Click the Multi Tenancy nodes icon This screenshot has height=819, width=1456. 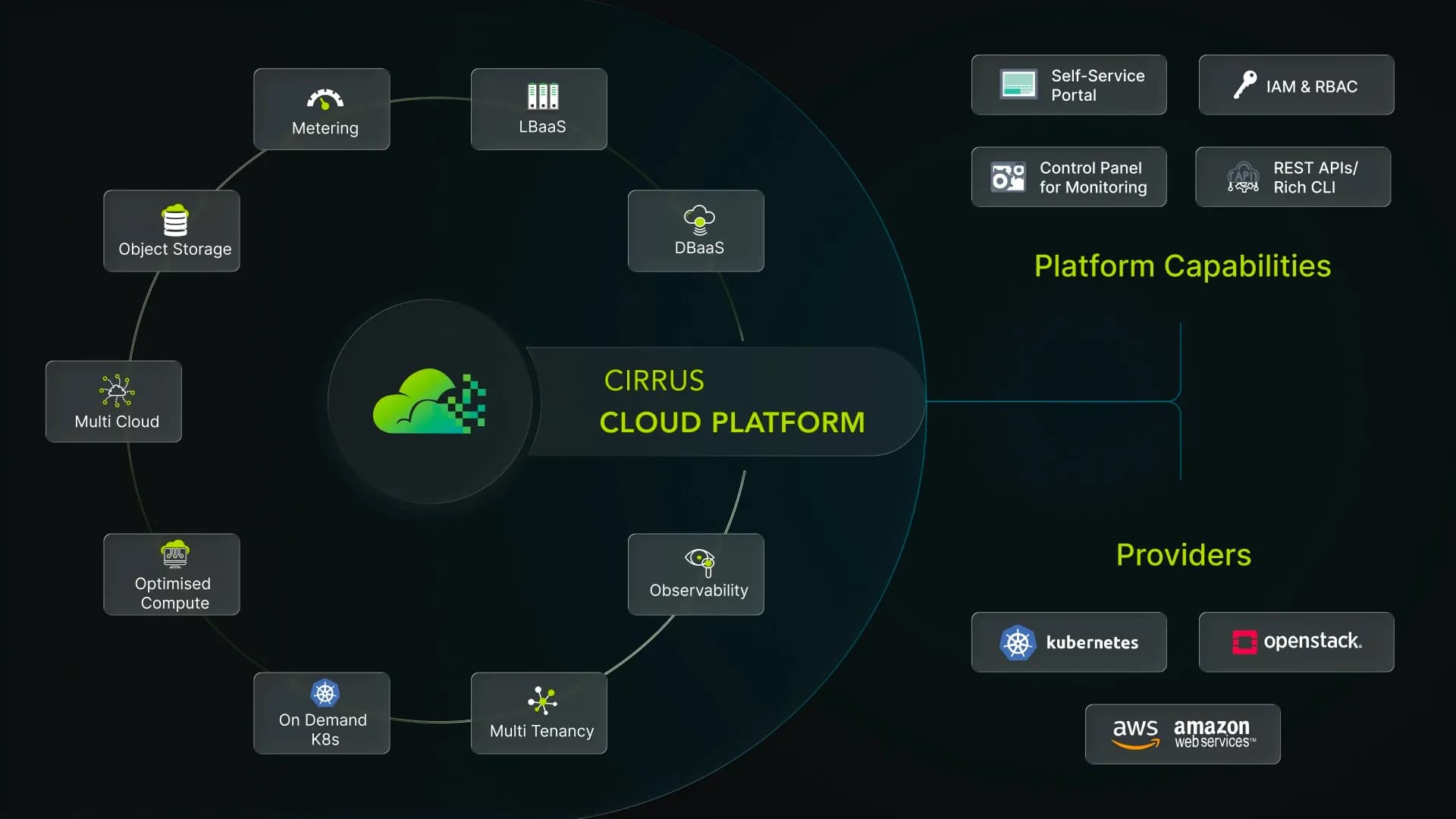(542, 701)
